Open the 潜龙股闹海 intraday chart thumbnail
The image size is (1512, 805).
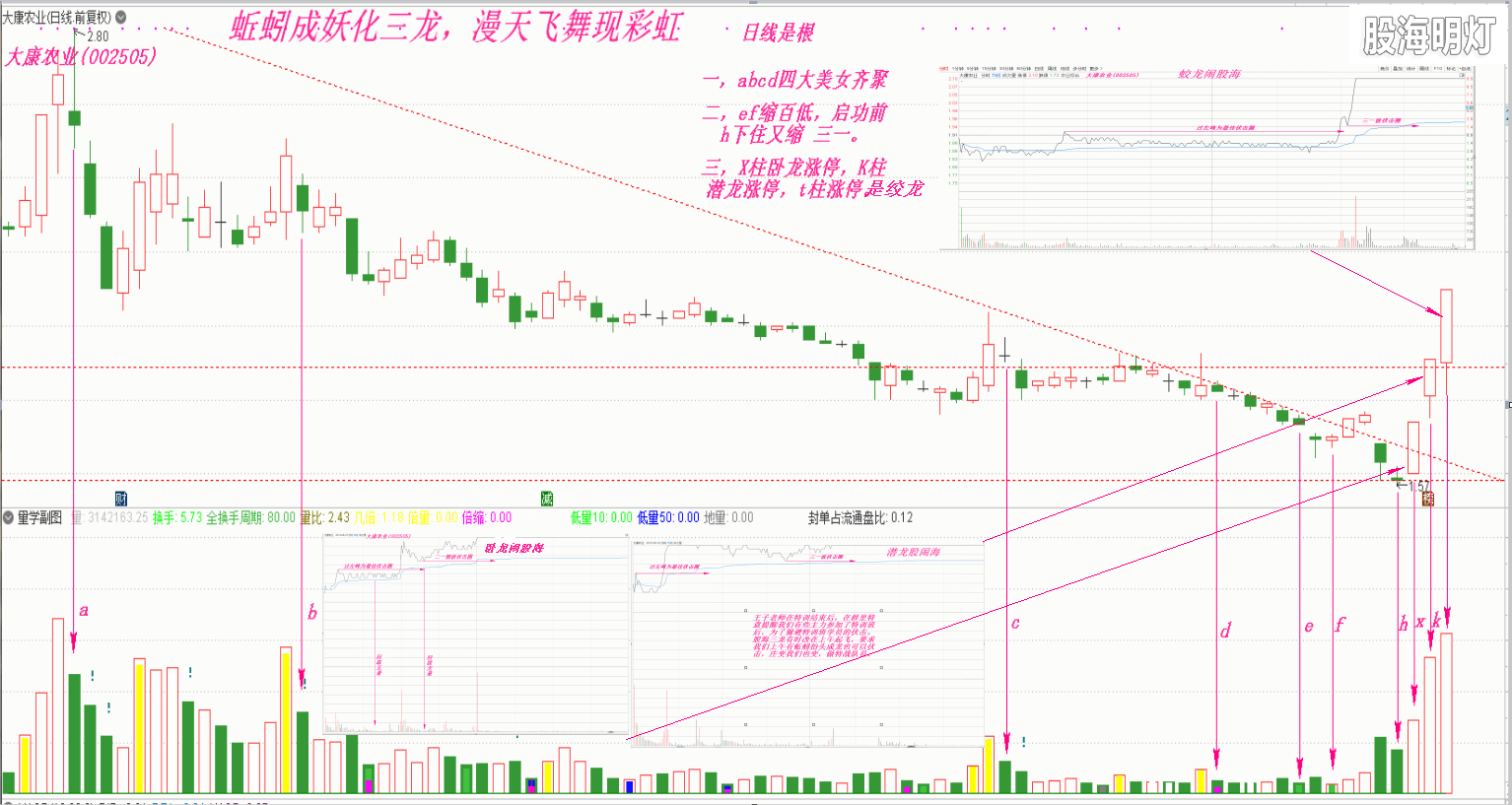point(808,643)
